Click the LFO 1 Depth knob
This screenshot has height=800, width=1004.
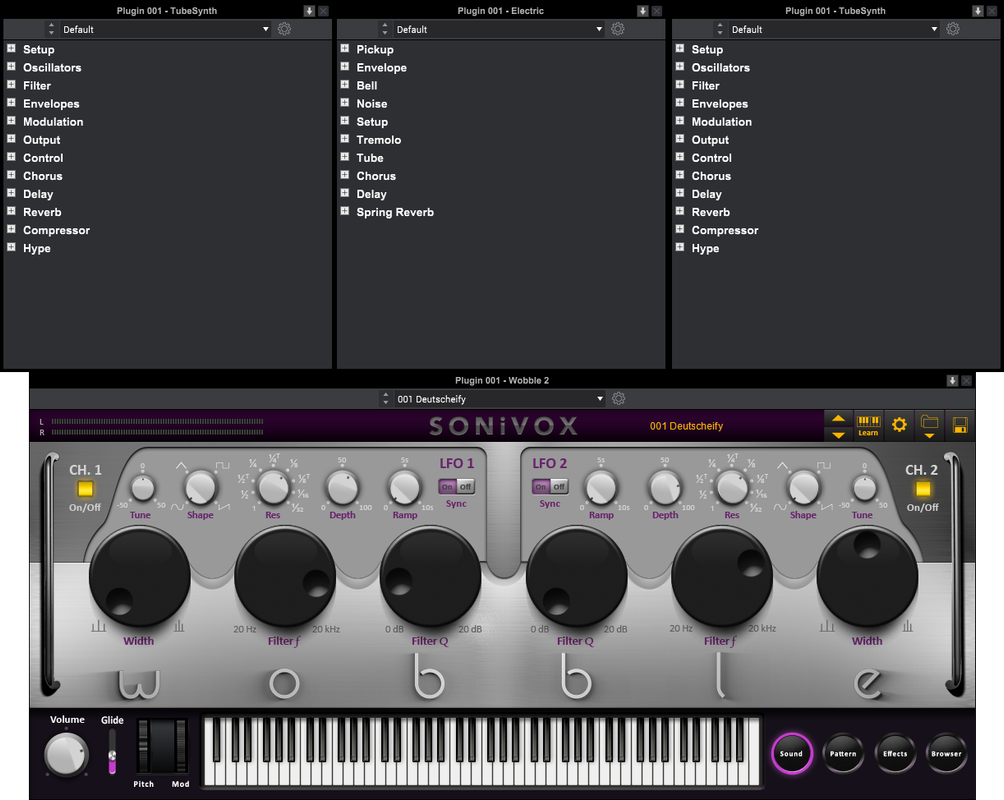tap(343, 488)
